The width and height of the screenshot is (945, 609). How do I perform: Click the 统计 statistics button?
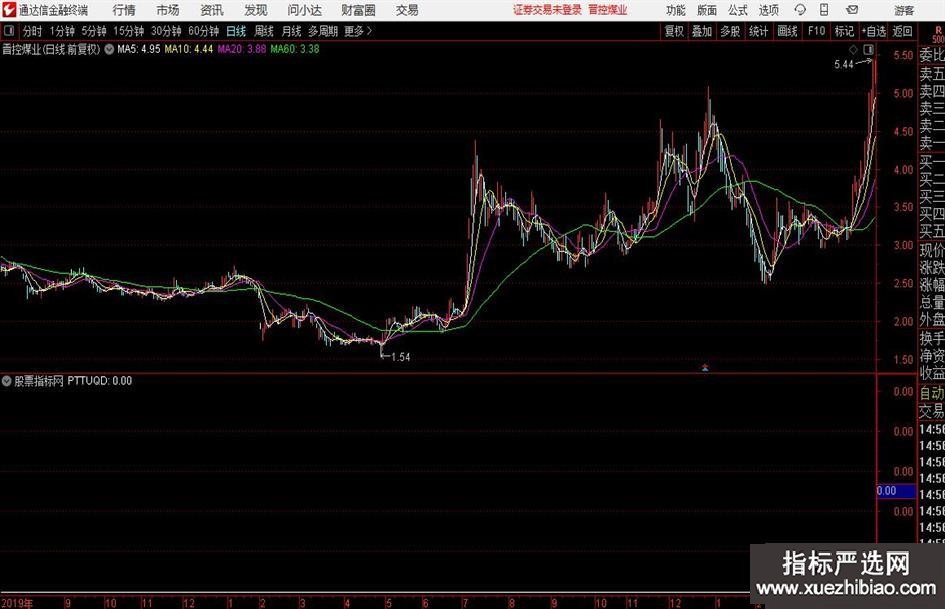click(x=758, y=31)
